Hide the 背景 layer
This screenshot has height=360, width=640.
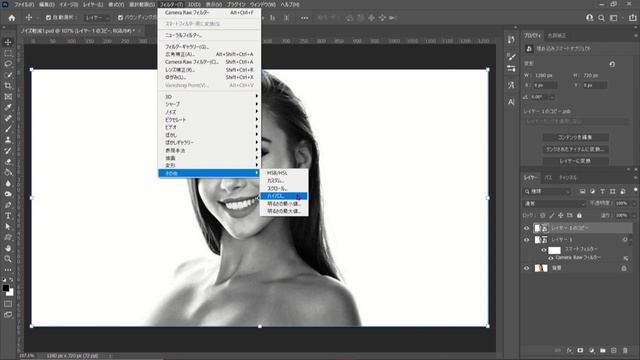point(527,268)
